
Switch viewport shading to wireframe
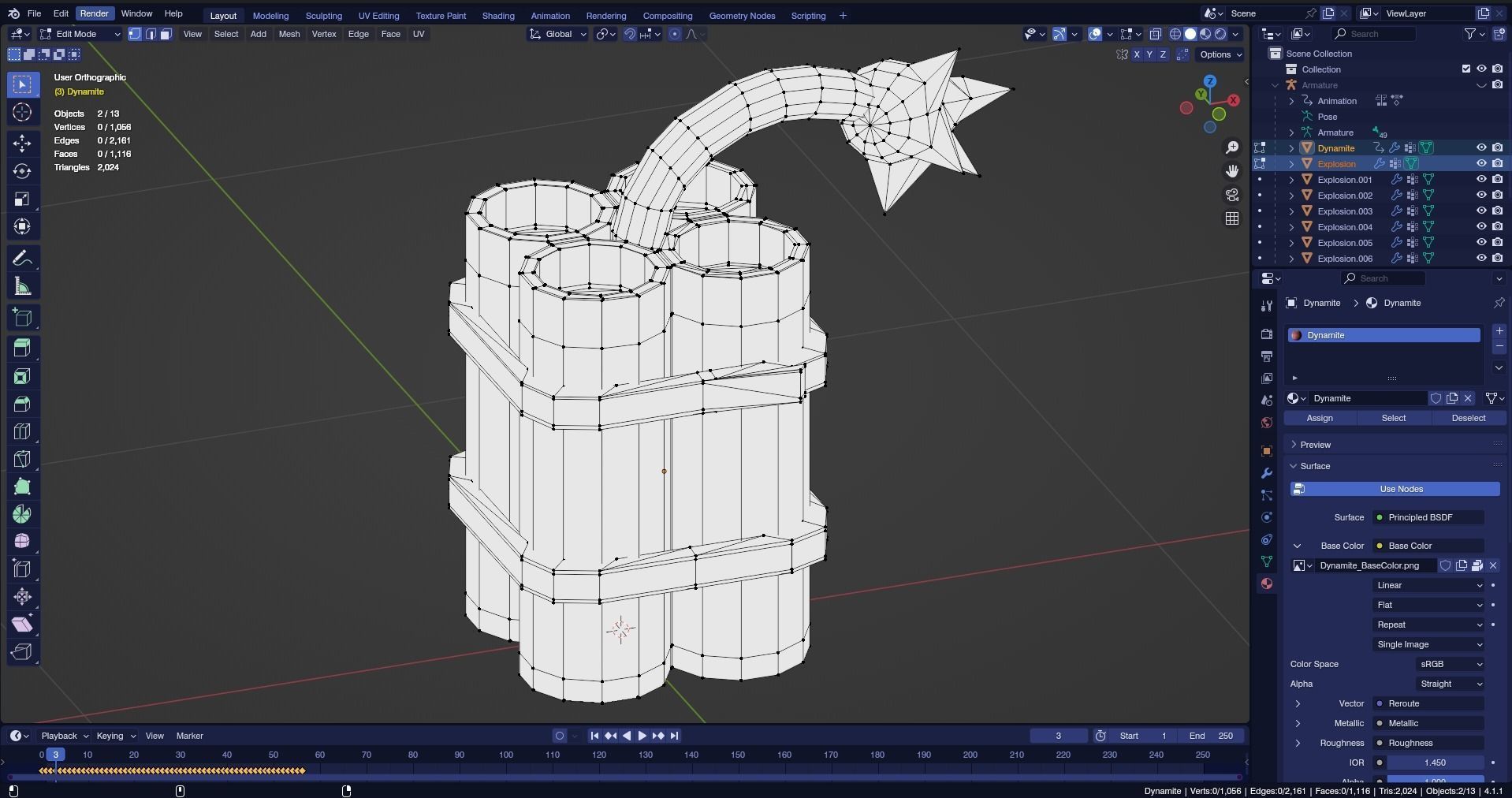coord(1175,34)
